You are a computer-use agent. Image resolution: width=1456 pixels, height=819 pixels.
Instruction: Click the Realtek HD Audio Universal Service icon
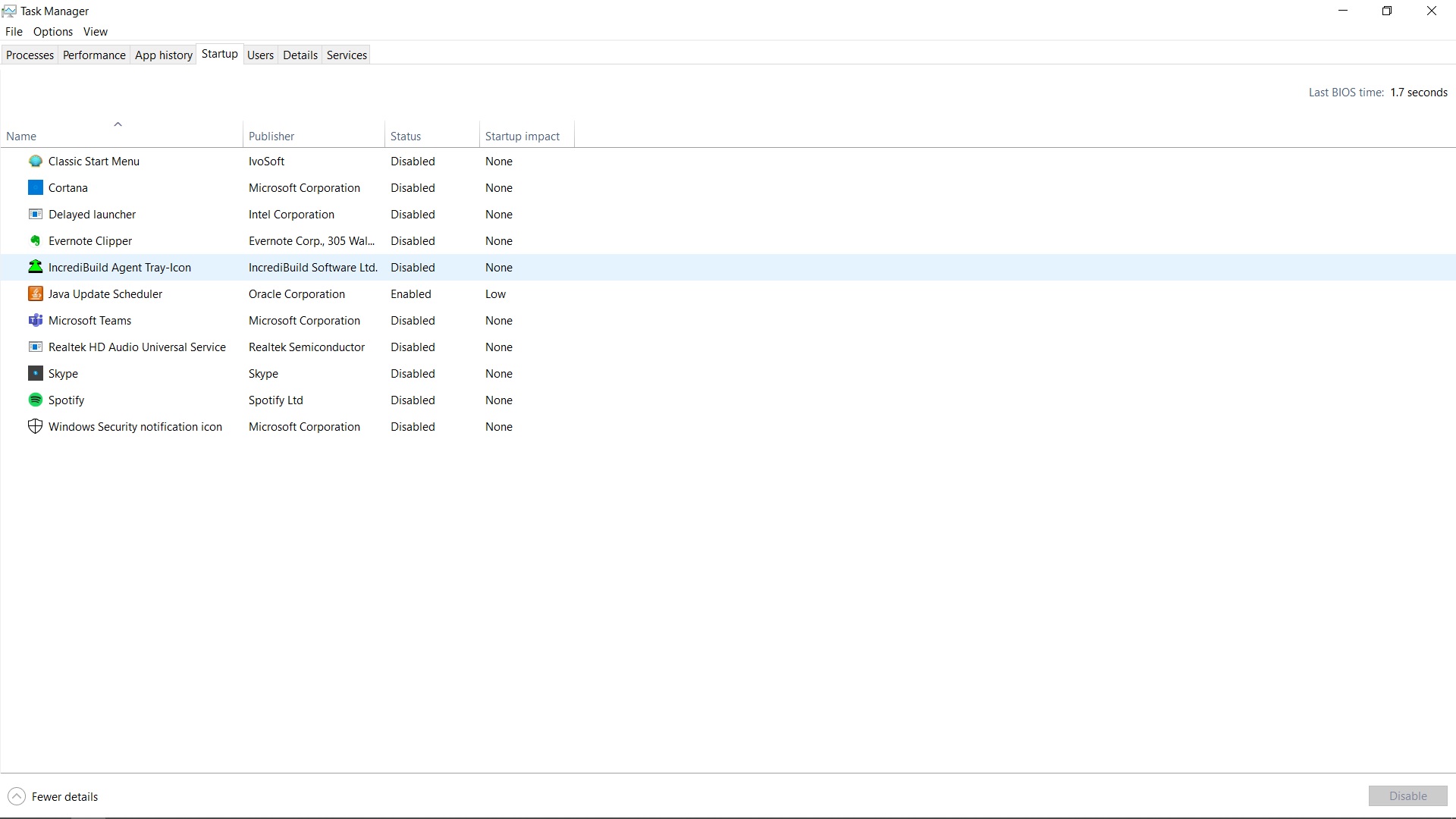(36, 347)
